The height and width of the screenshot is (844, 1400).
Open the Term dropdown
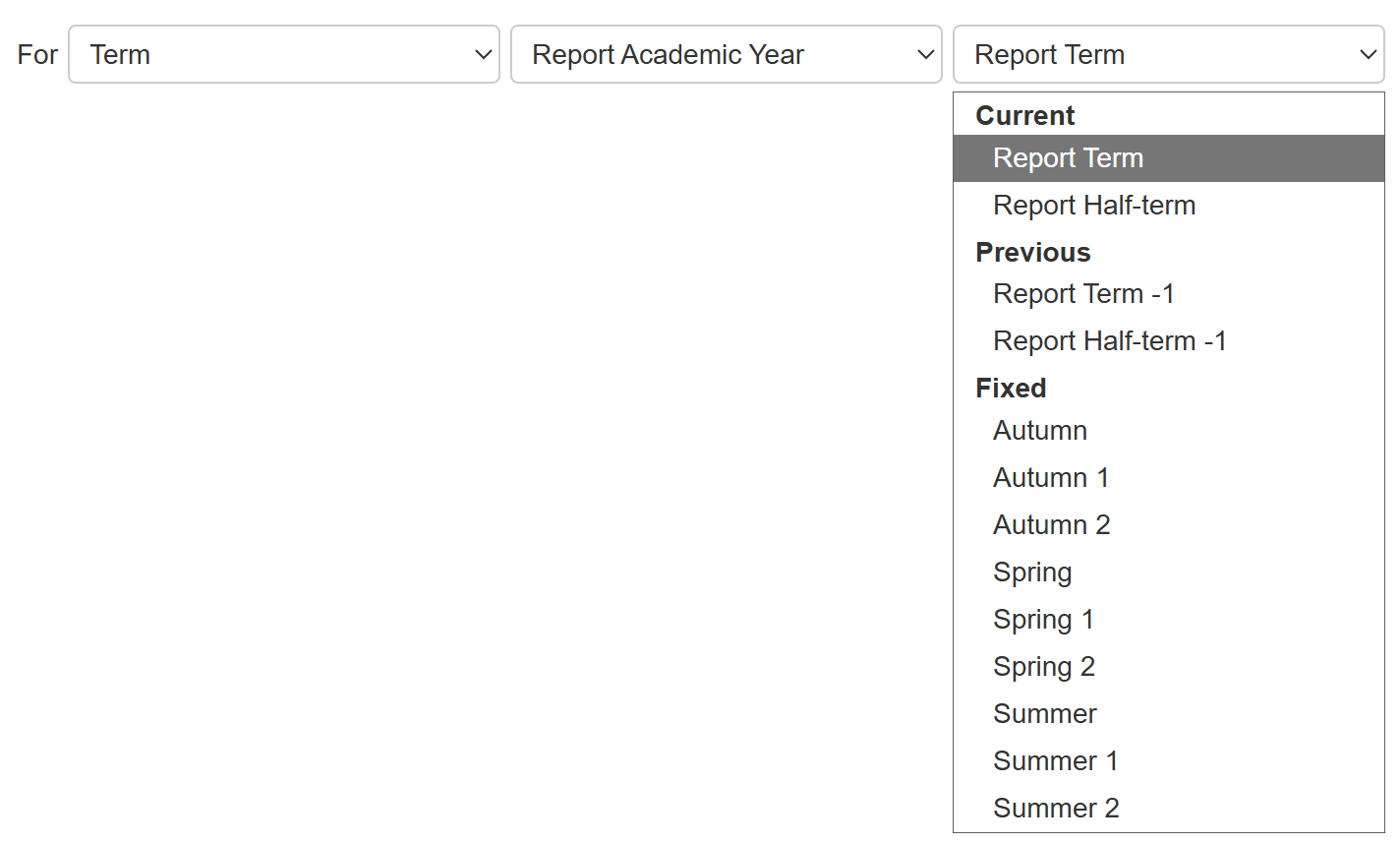pos(283,54)
